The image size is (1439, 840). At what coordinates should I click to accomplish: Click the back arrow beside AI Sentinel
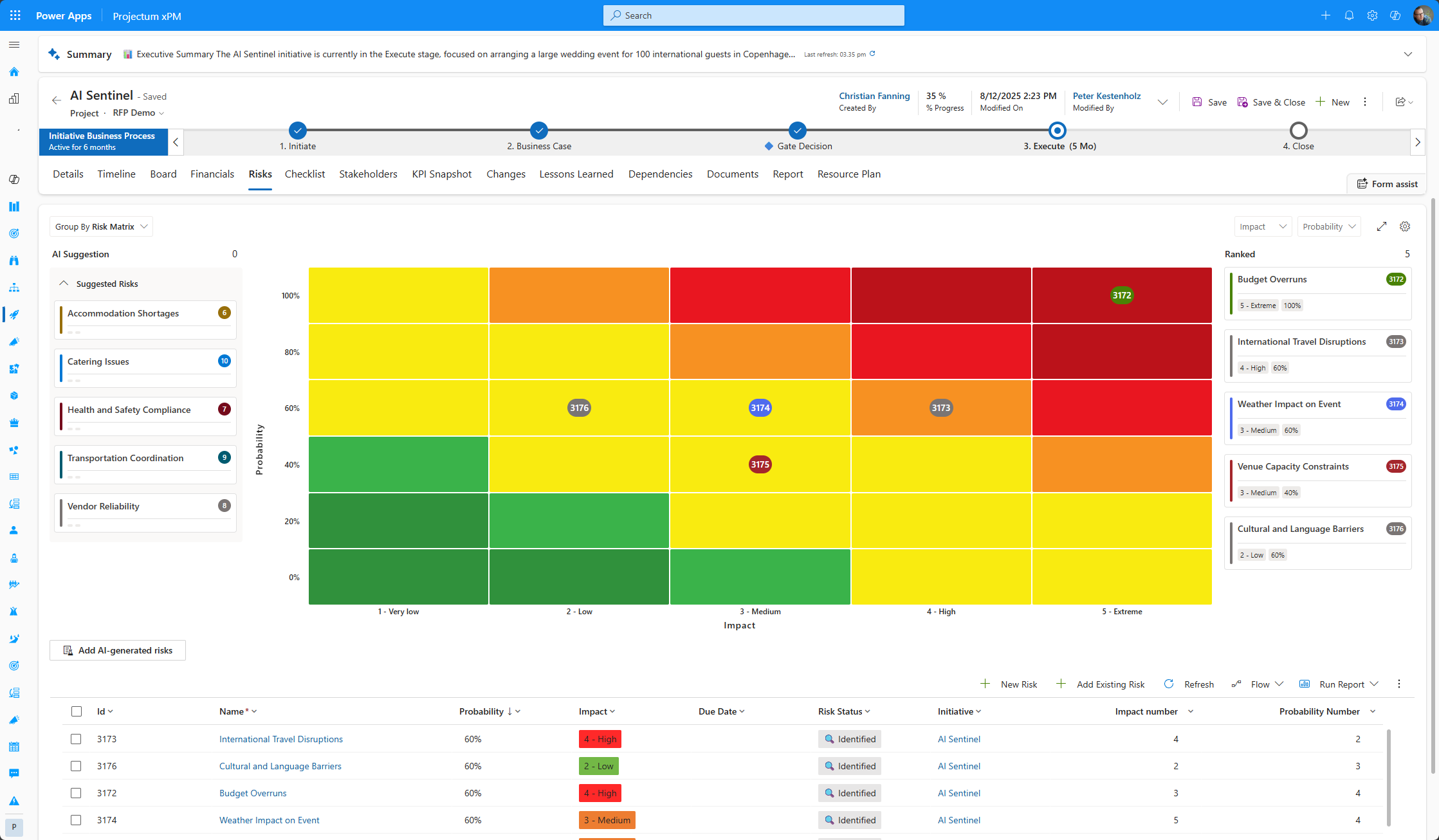pyautogui.click(x=57, y=100)
